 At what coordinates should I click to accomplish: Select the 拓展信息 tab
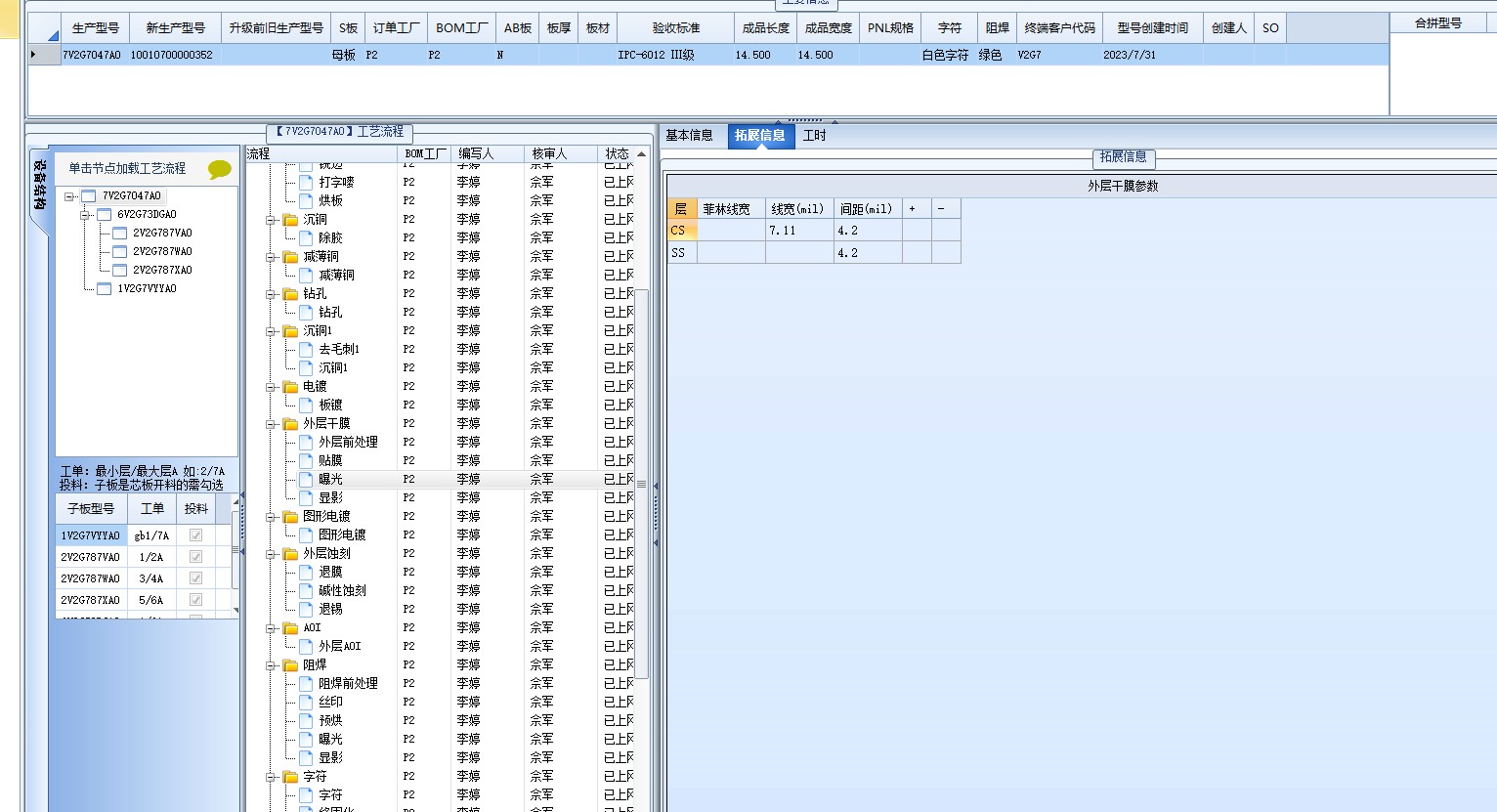click(x=760, y=136)
